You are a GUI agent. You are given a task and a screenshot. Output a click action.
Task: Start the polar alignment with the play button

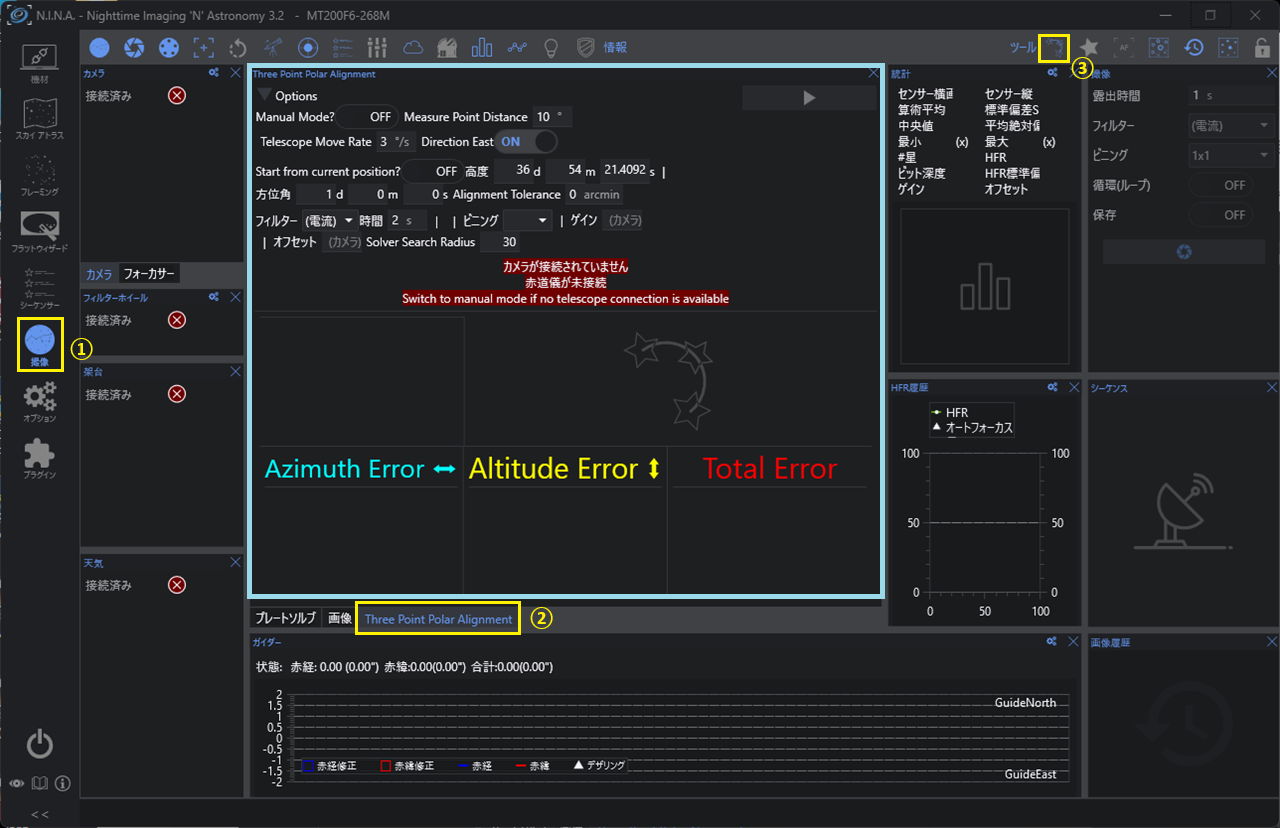[x=808, y=97]
